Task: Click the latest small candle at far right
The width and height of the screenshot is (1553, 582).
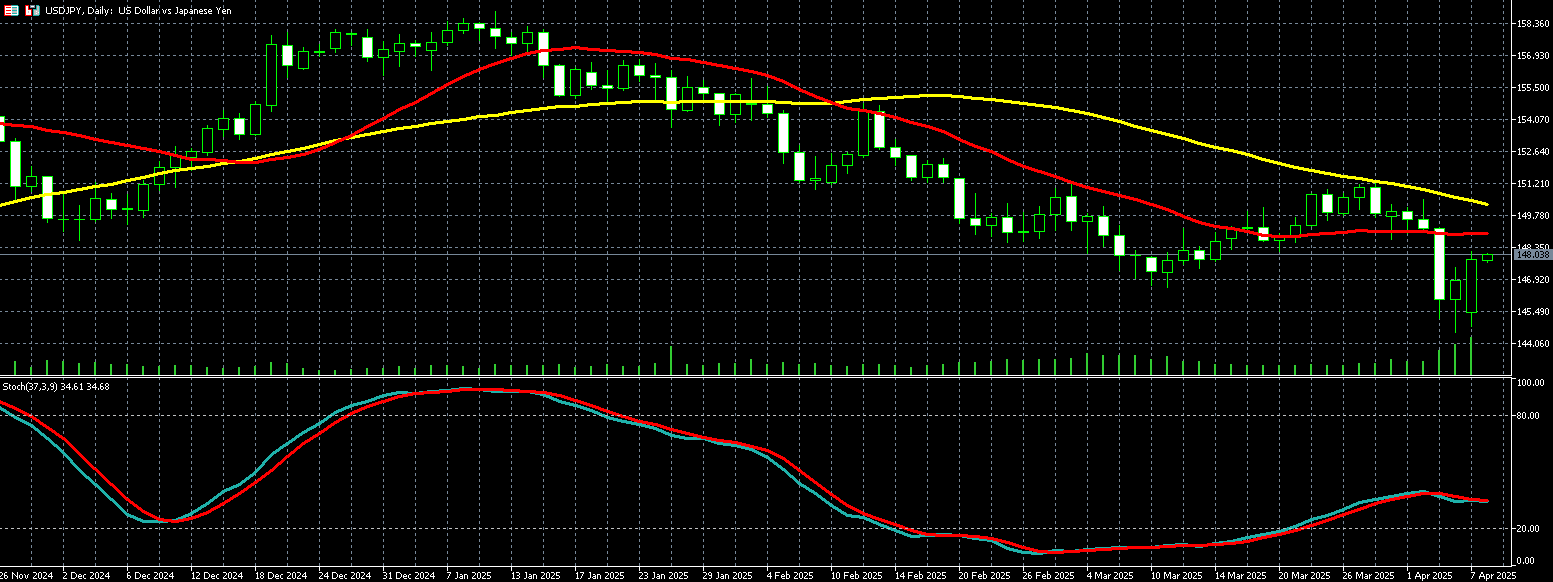Action: [1487, 258]
